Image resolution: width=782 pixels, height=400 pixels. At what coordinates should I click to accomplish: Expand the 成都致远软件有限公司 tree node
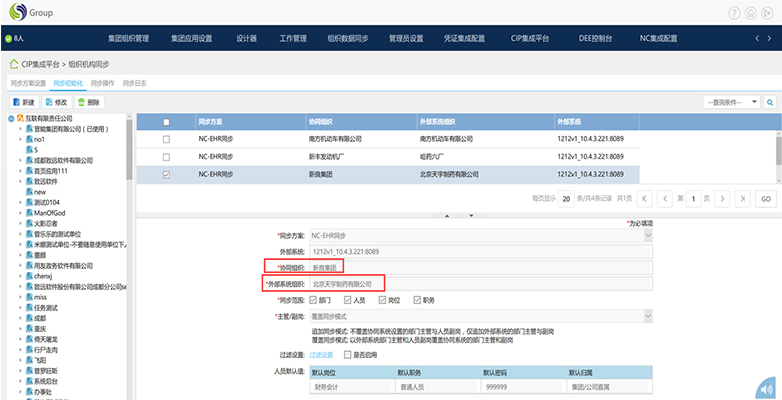point(20,159)
